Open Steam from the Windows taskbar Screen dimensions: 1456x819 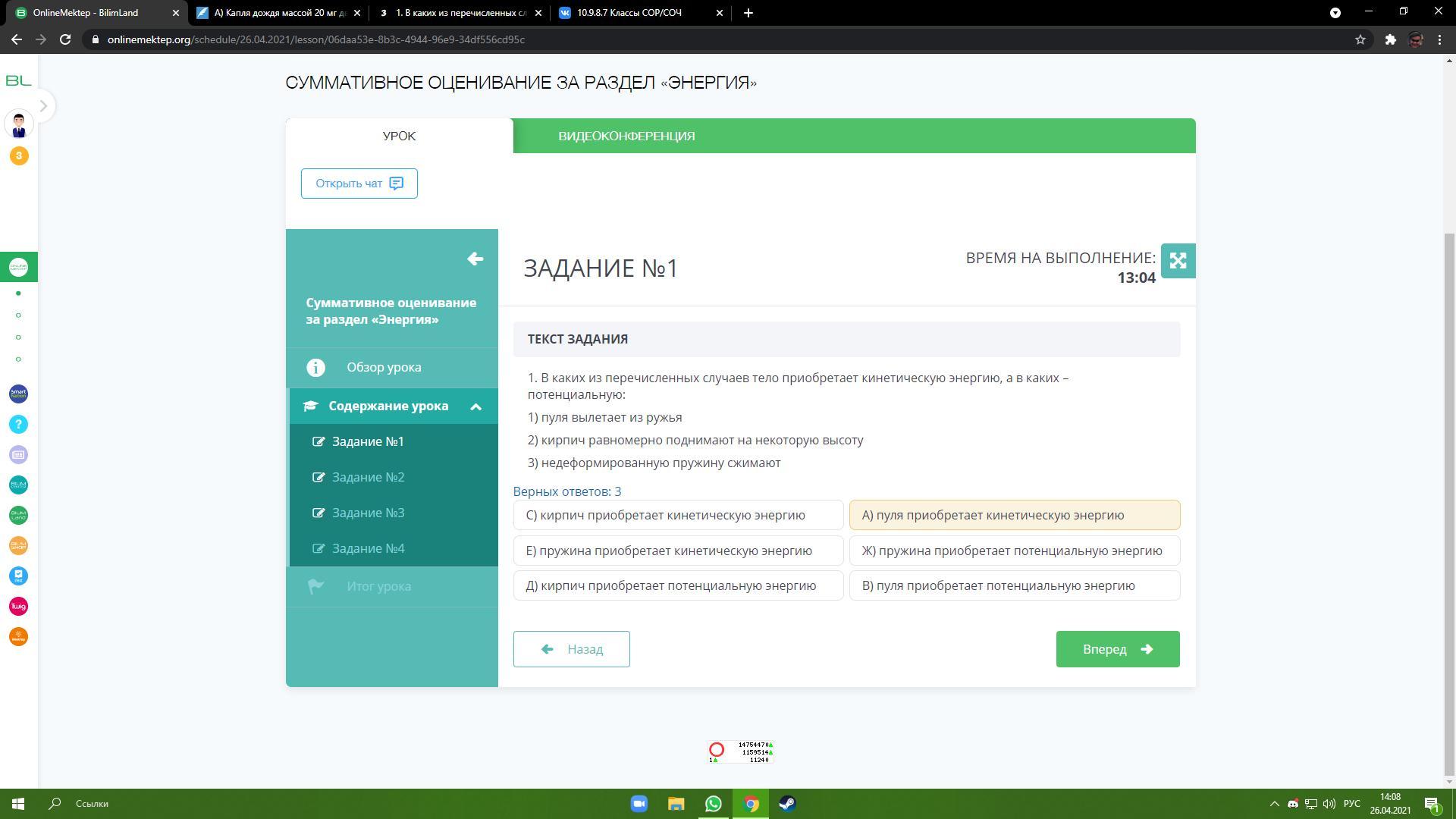[787, 804]
